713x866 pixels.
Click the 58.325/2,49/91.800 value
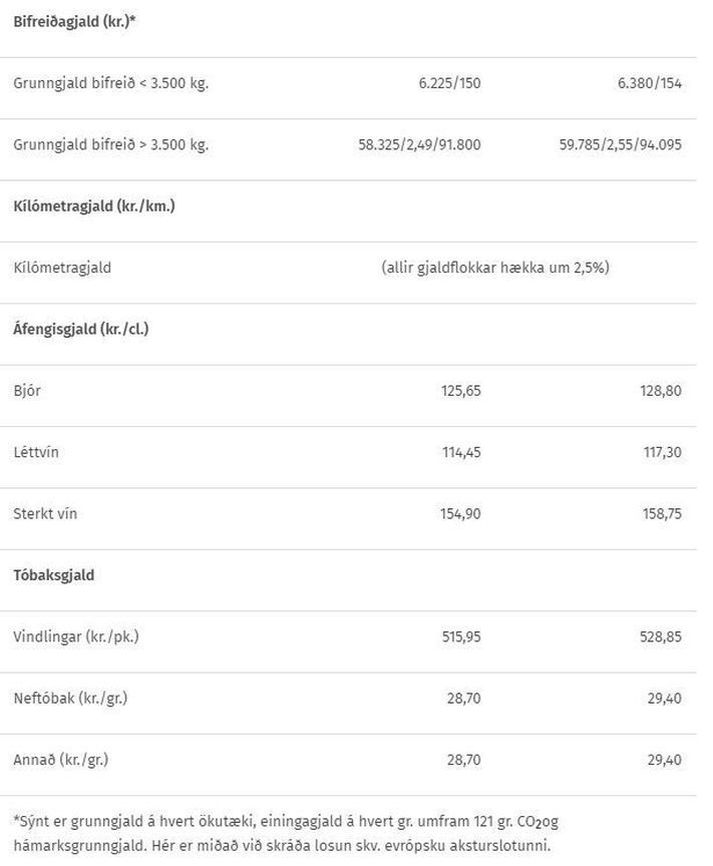tap(419, 144)
